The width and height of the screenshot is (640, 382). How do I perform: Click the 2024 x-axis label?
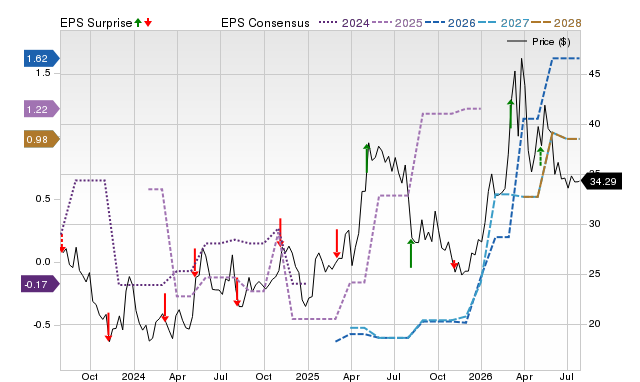pos(133,376)
